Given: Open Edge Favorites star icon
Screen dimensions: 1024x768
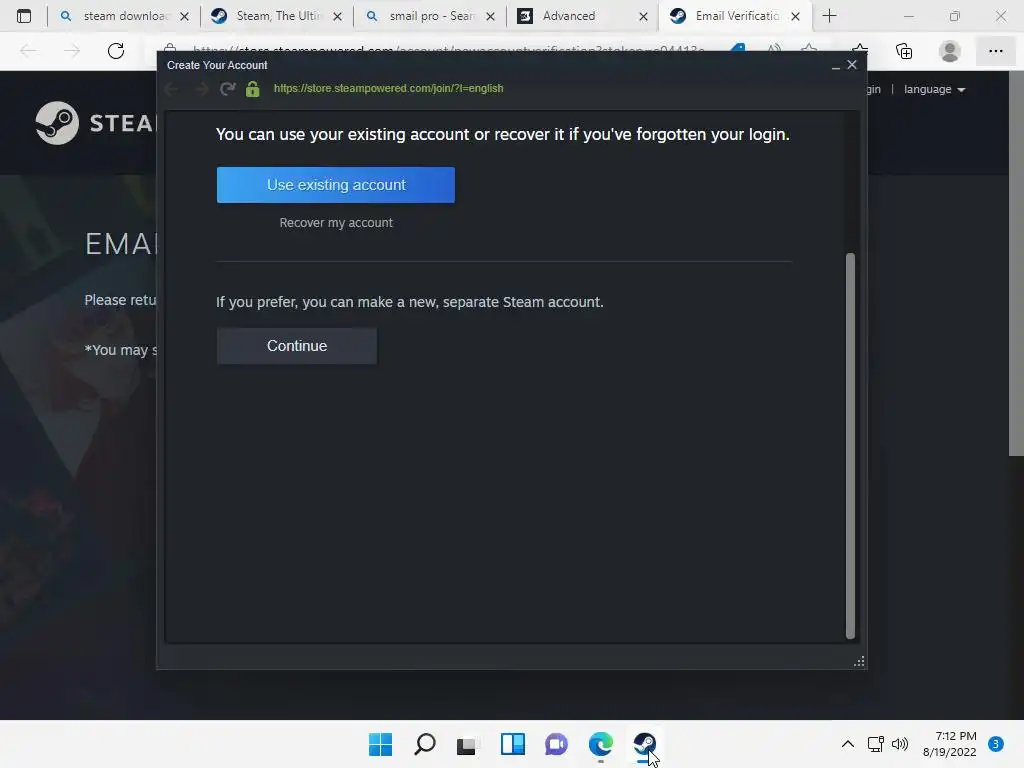Looking at the screenshot, I should tap(860, 51).
